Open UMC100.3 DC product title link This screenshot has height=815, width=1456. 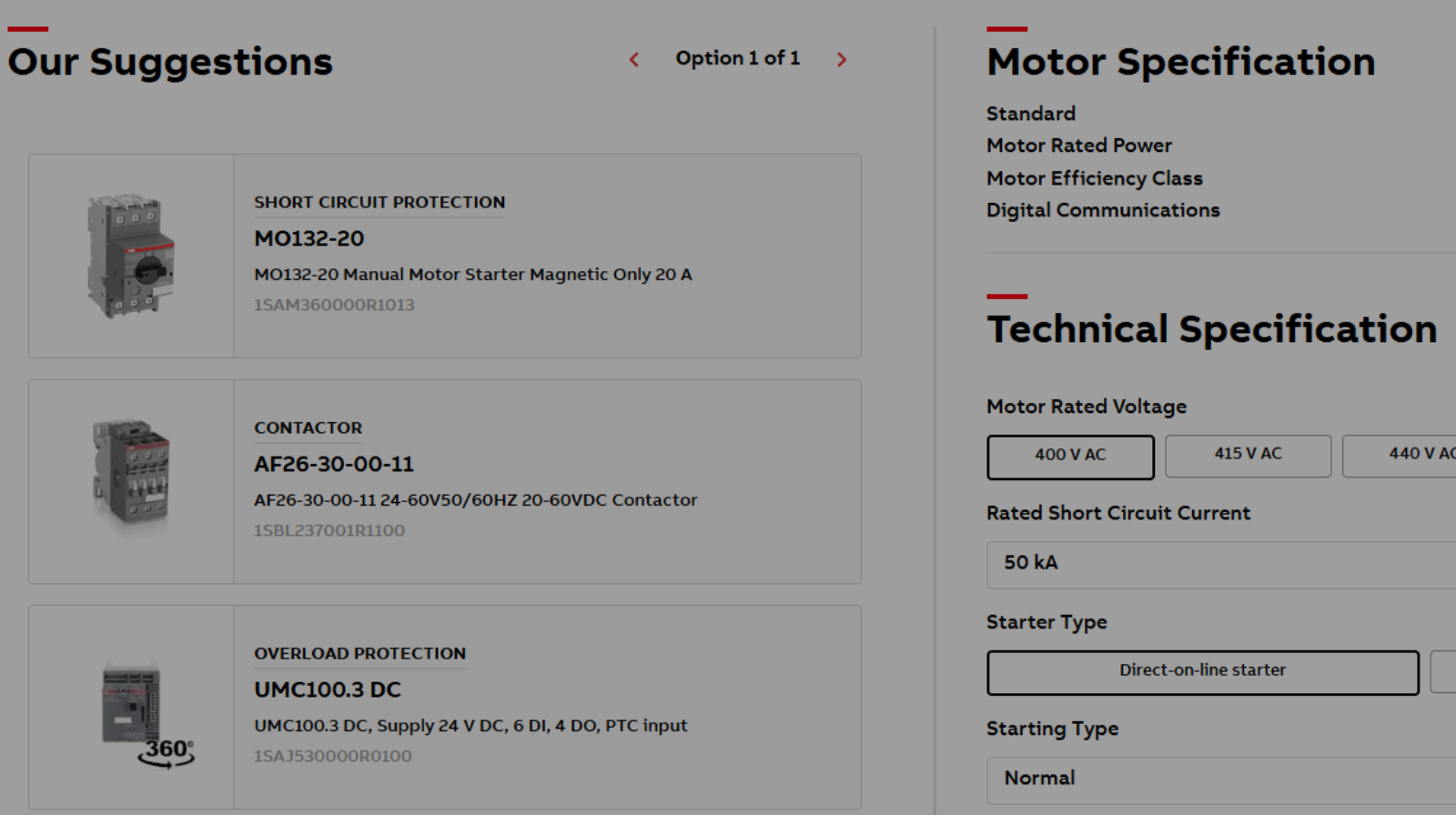(x=327, y=690)
